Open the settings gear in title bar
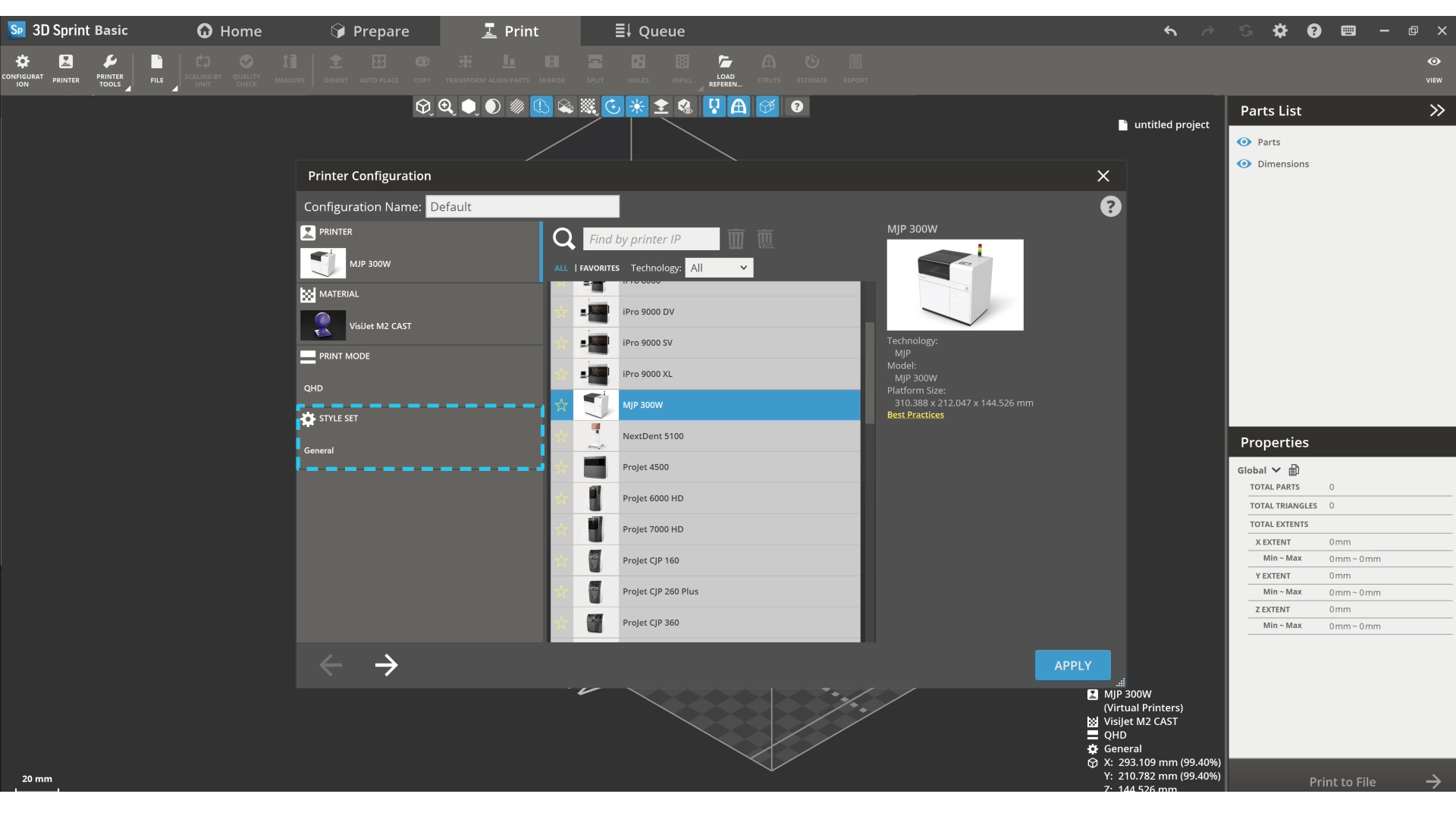1456x819 pixels. point(1280,31)
